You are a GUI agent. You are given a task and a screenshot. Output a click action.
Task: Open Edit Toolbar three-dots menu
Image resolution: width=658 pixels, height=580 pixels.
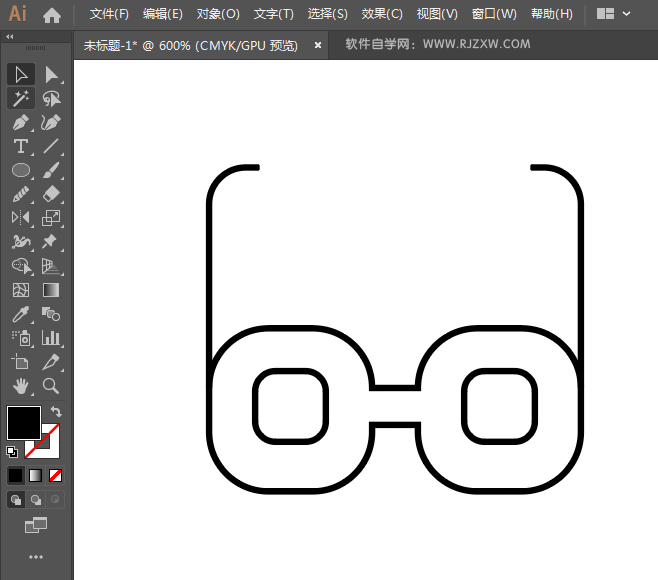pyautogui.click(x=36, y=556)
